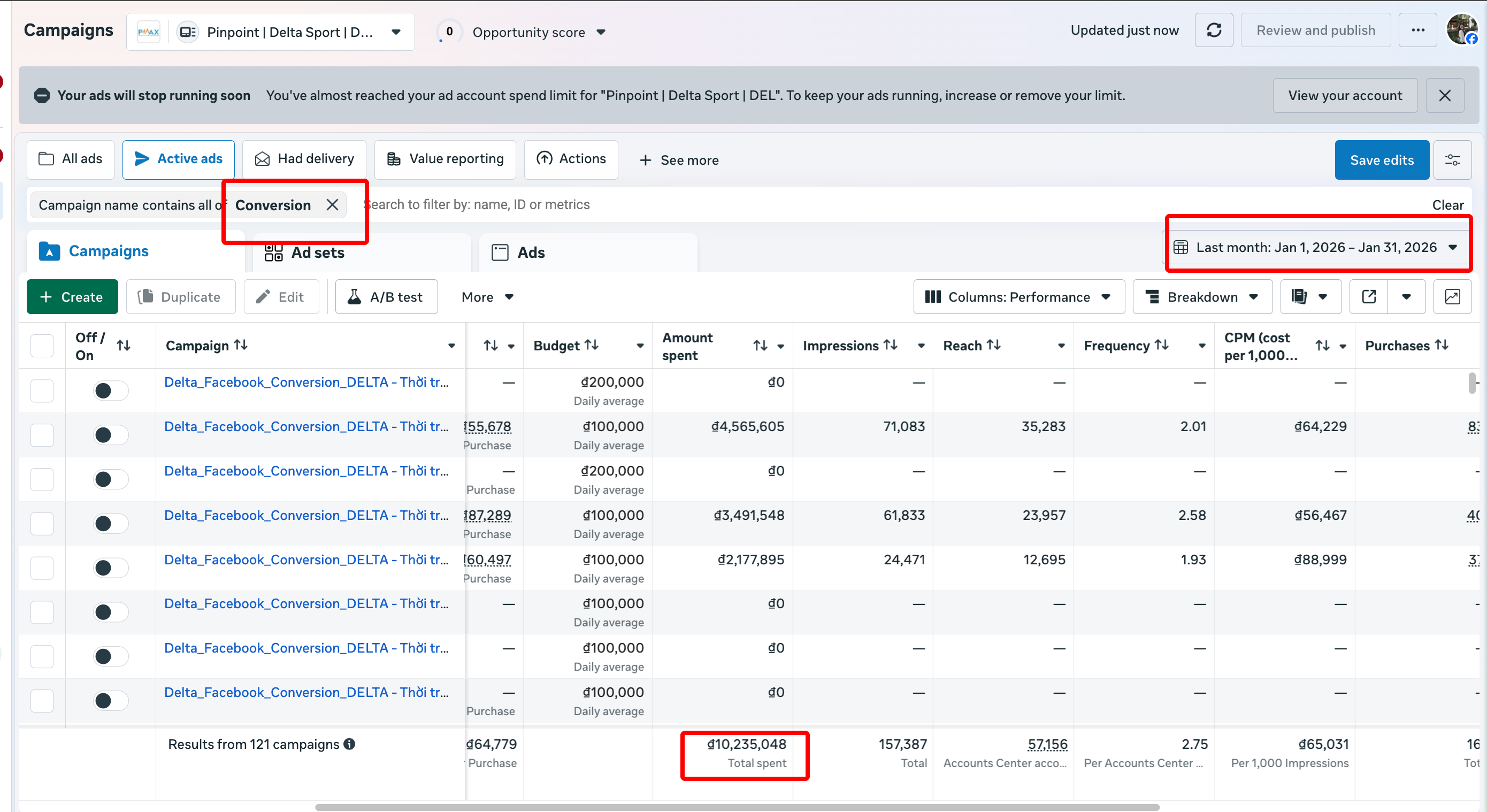Sort by the Off/On column arrows
The height and width of the screenshot is (812, 1487).
124,346
